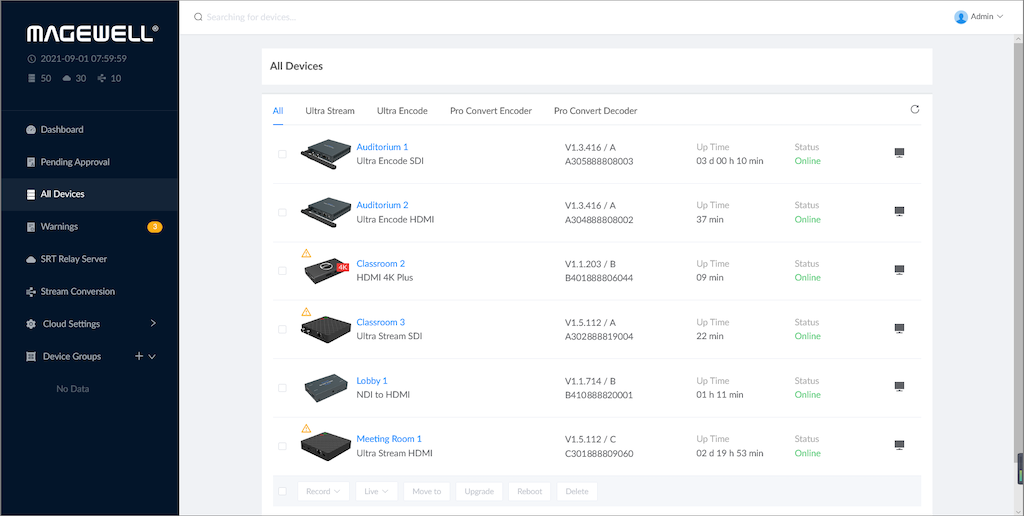Tick the Classroom 3 row checkbox

282,329
